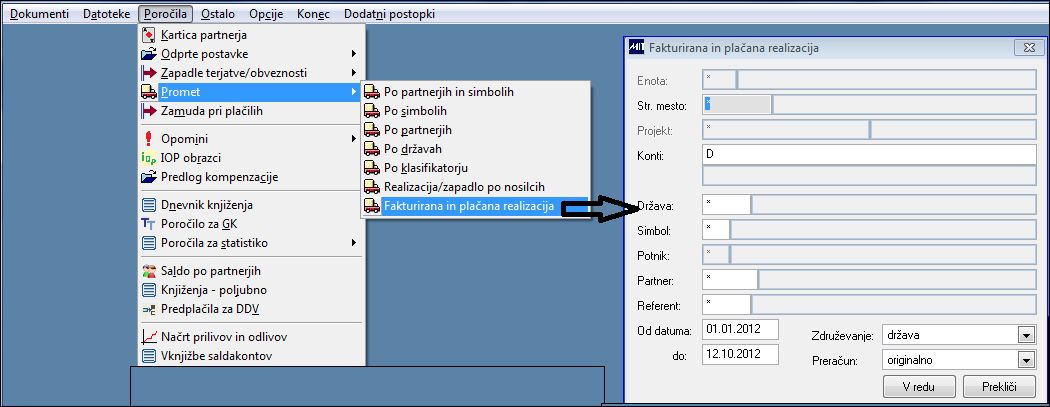This screenshot has height=407, width=1050.
Task: Select Fakturirana in plačana realizacija item
Action: pyautogui.click(x=475, y=207)
